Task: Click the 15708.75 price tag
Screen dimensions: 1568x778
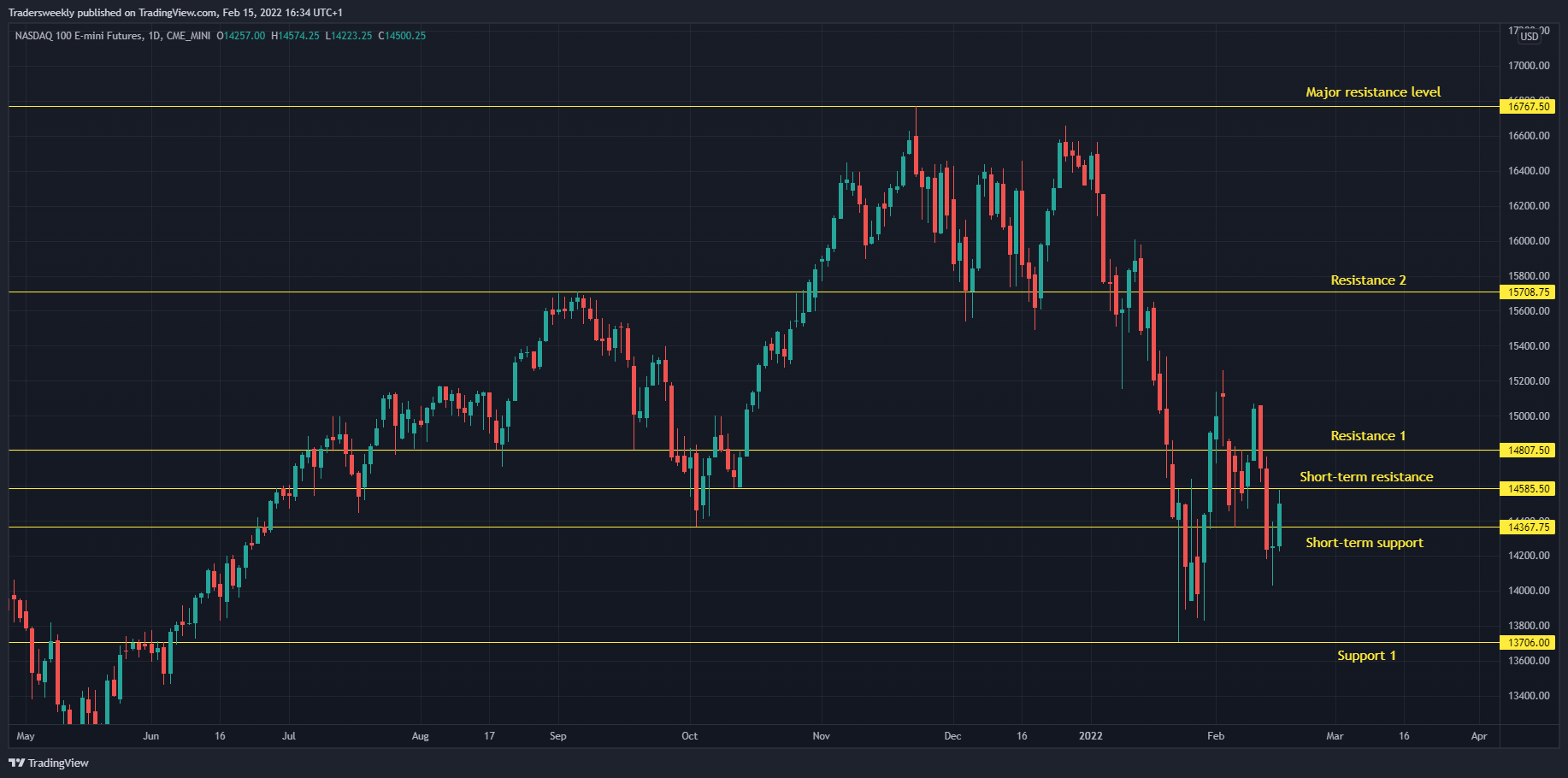Action: pyautogui.click(x=1528, y=292)
